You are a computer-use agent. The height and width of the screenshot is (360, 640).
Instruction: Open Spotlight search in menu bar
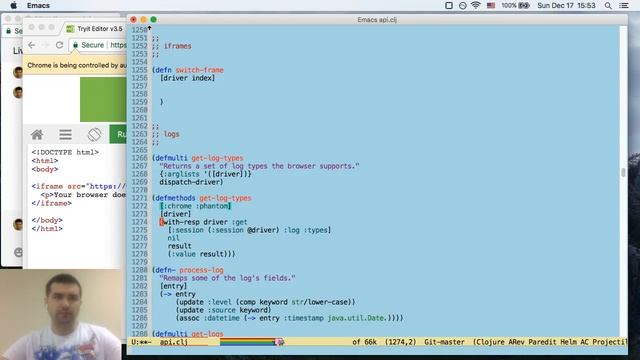(x=608, y=5)
